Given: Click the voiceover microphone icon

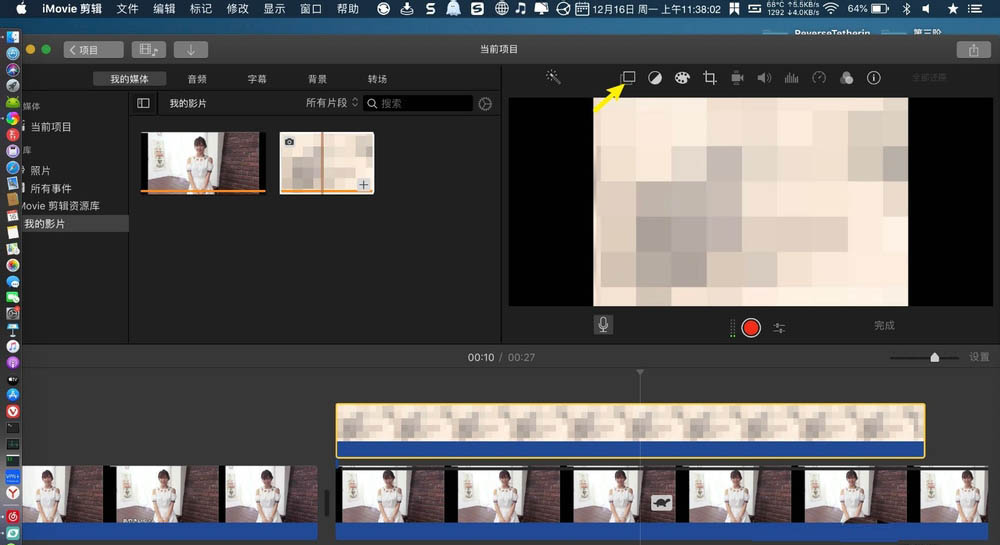Looking at the screenshot, I should 603,325.
